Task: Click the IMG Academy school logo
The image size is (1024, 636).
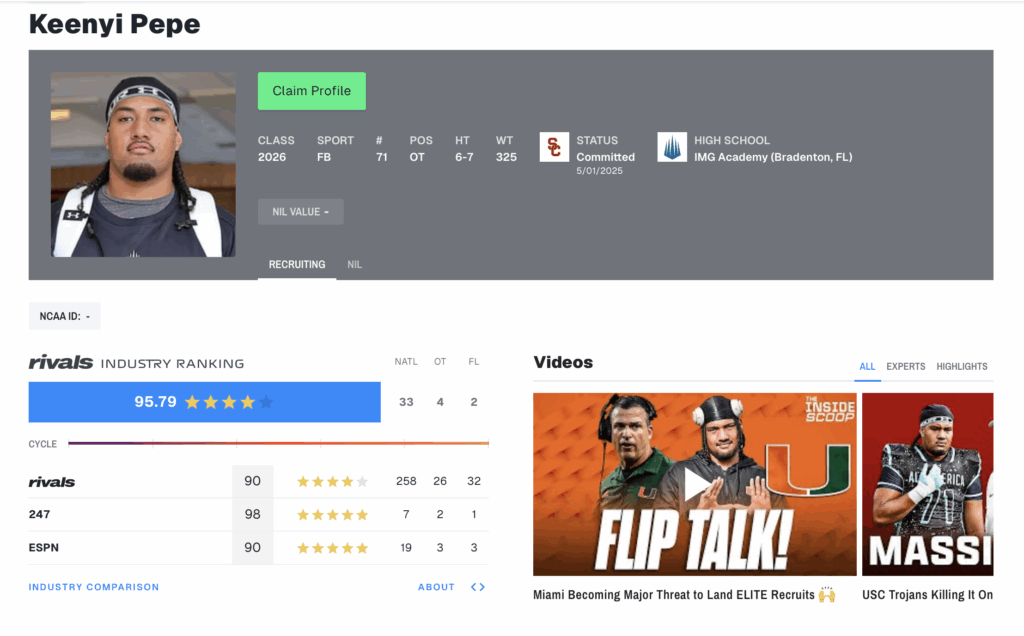Action: pos(672,147)
